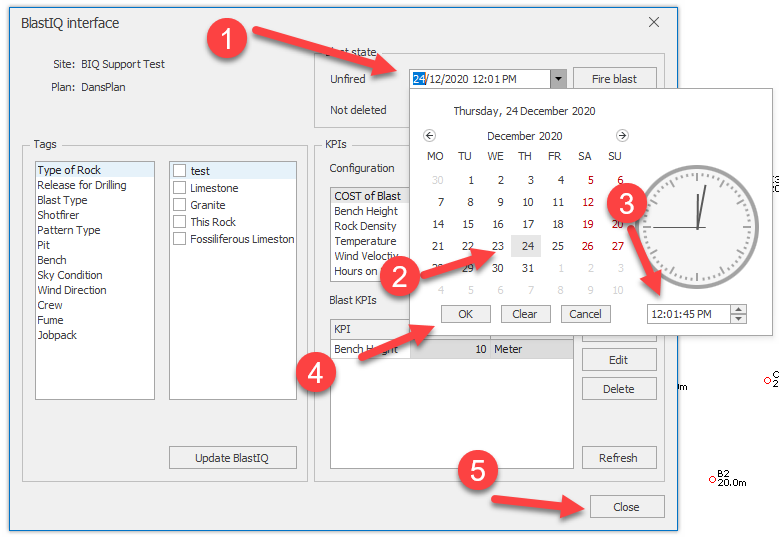The width and height of the screenshot is (779, 537).
Task: Click the Update BlastIQ button
Action: click(x=233, y=458)
